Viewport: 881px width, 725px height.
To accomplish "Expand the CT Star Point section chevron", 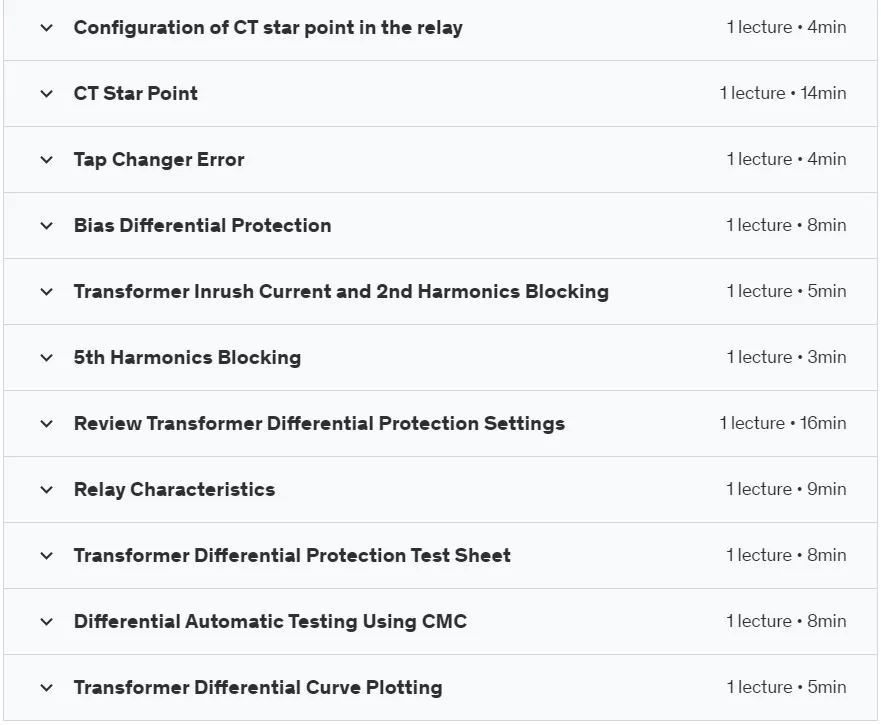I will pos(47,94).
